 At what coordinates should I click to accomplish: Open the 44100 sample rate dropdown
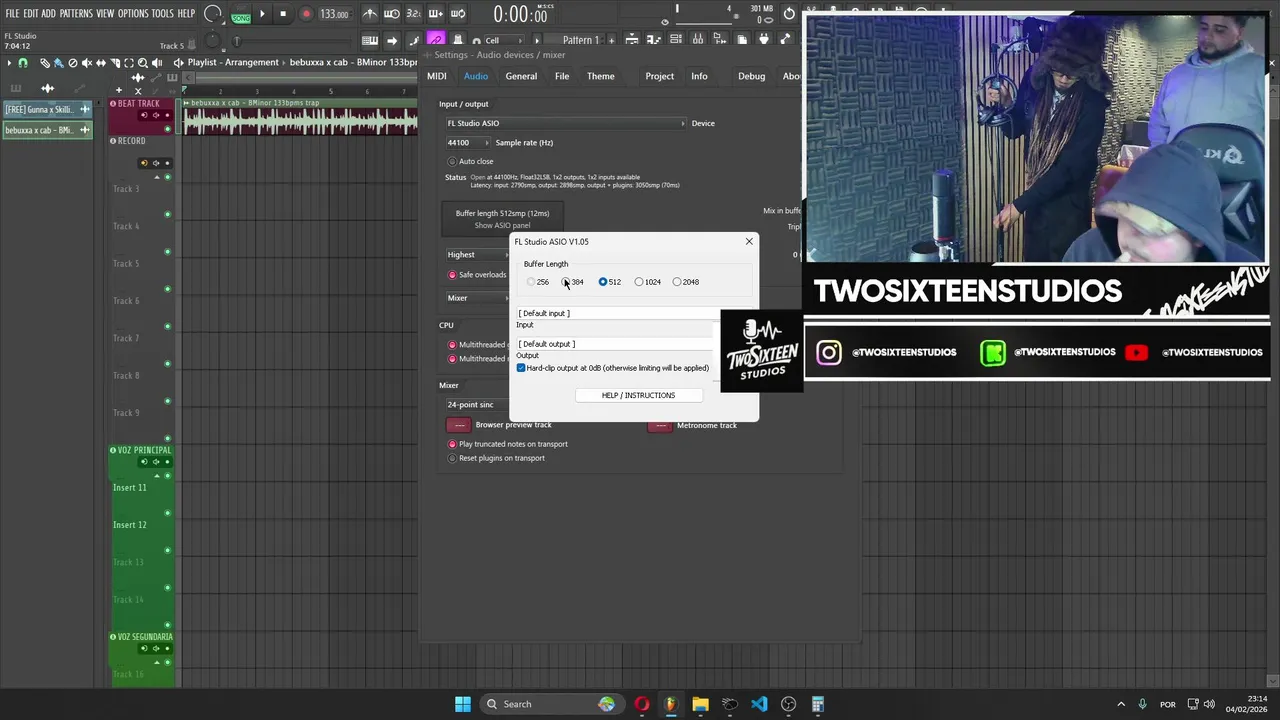click(x=468, y=143)
